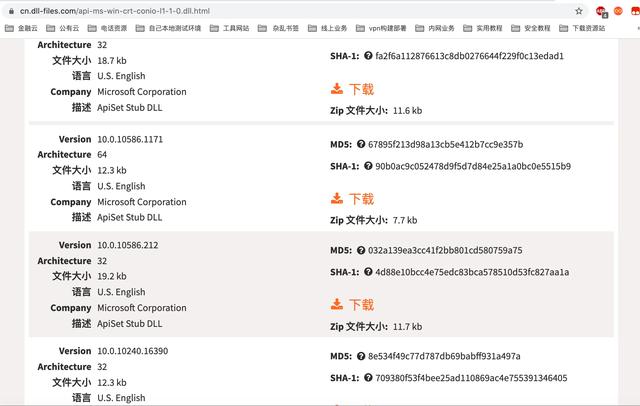Screen dimensions: 640x406
Task: Open the 内网业务 bookmark folder
Action: coord(435,28)
